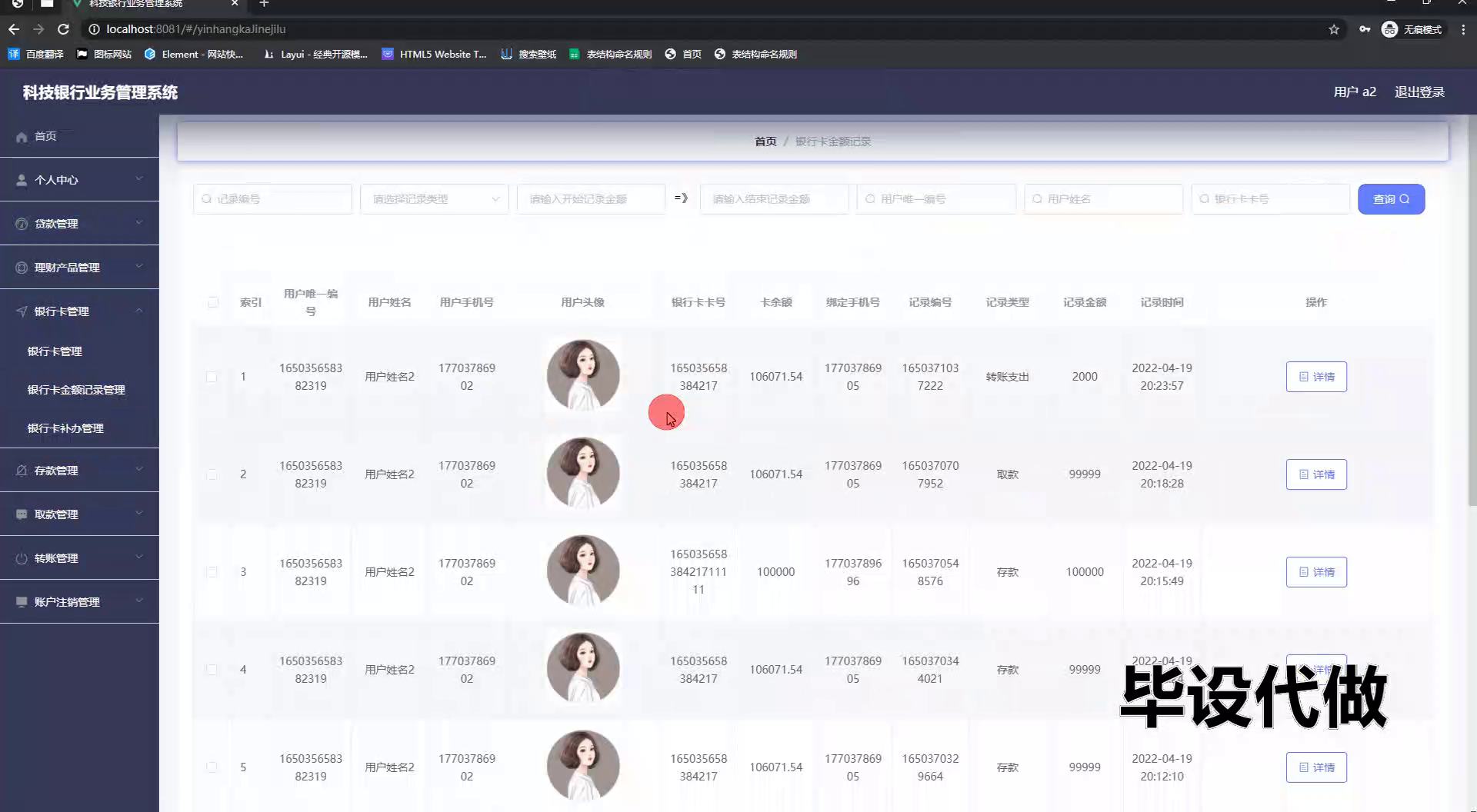Open the Layui bookmark
Viewport: 1477px width, 812px height.
315,54
